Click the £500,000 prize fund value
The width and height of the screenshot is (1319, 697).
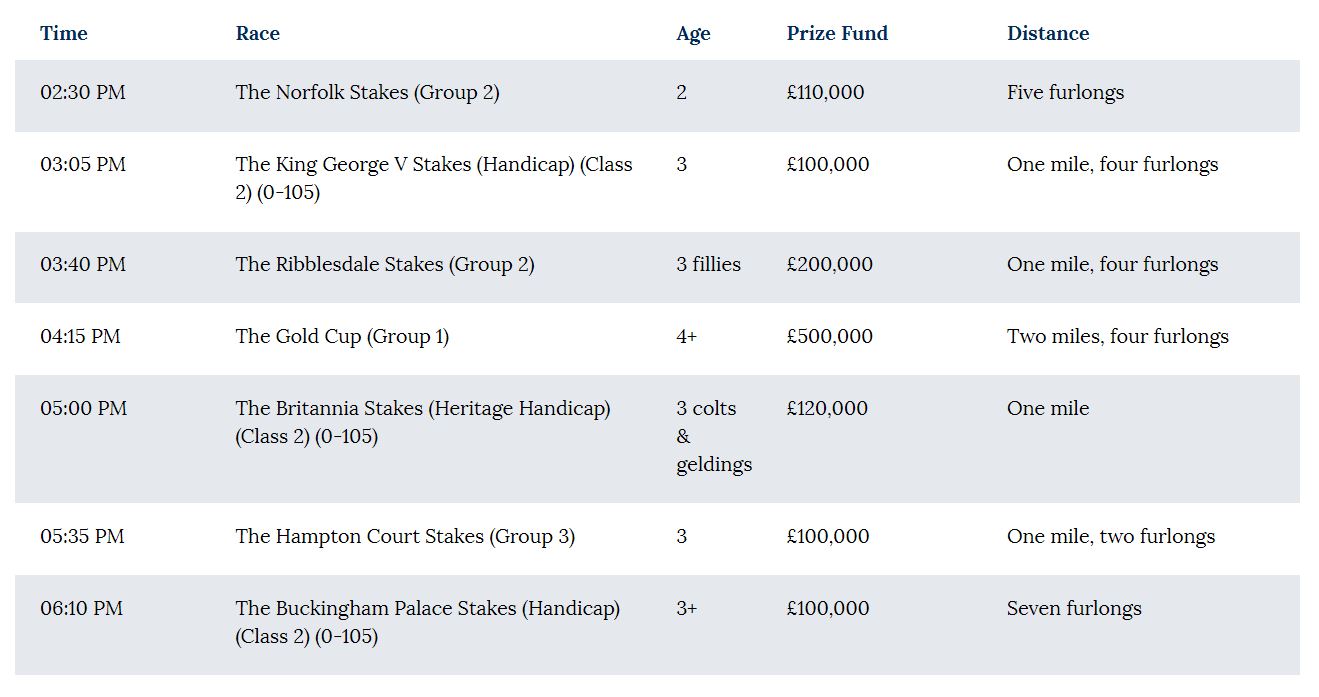point(829,336)
